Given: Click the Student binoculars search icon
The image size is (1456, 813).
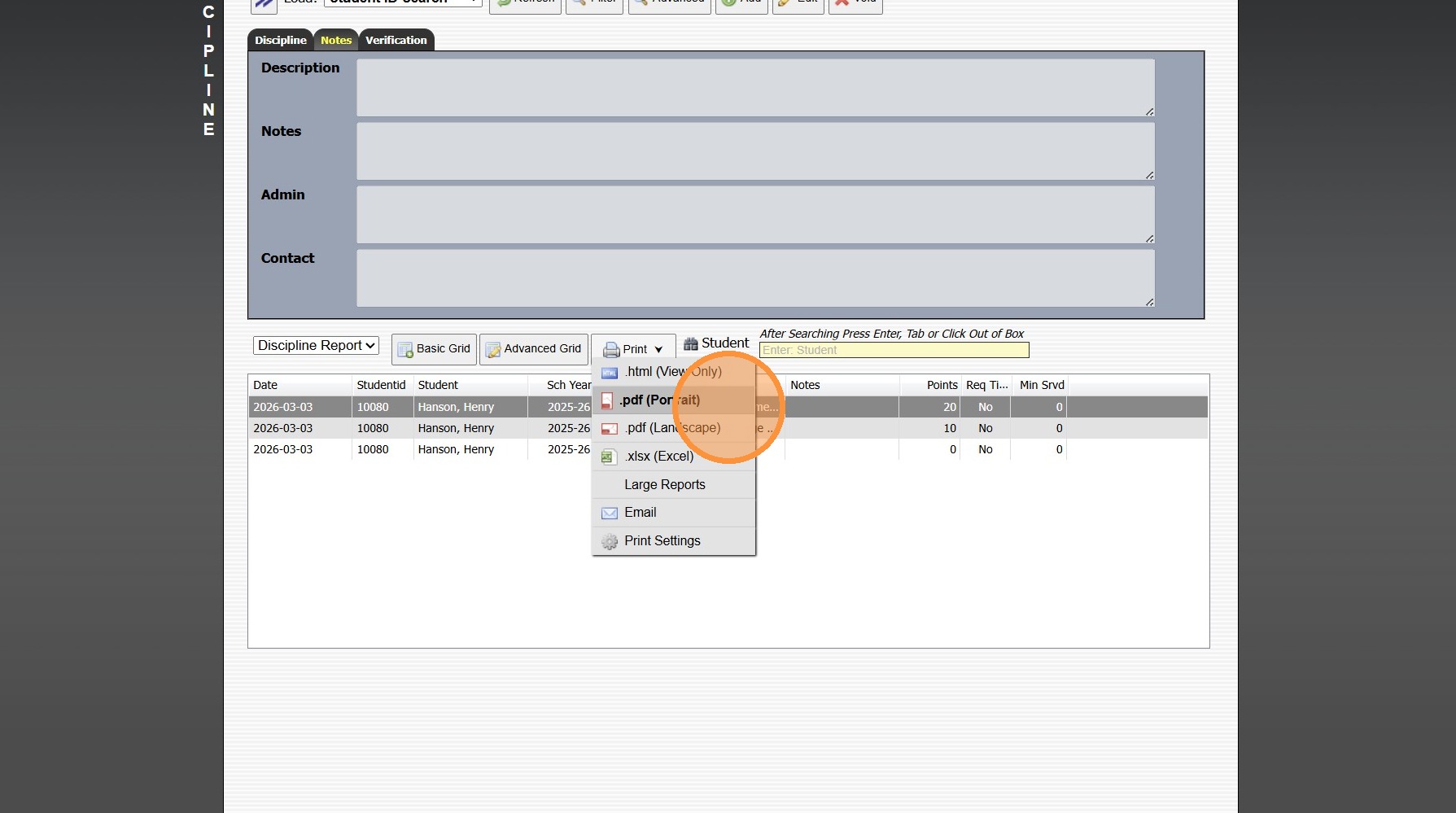Looking at the screenshot, I should coord(691,343).
